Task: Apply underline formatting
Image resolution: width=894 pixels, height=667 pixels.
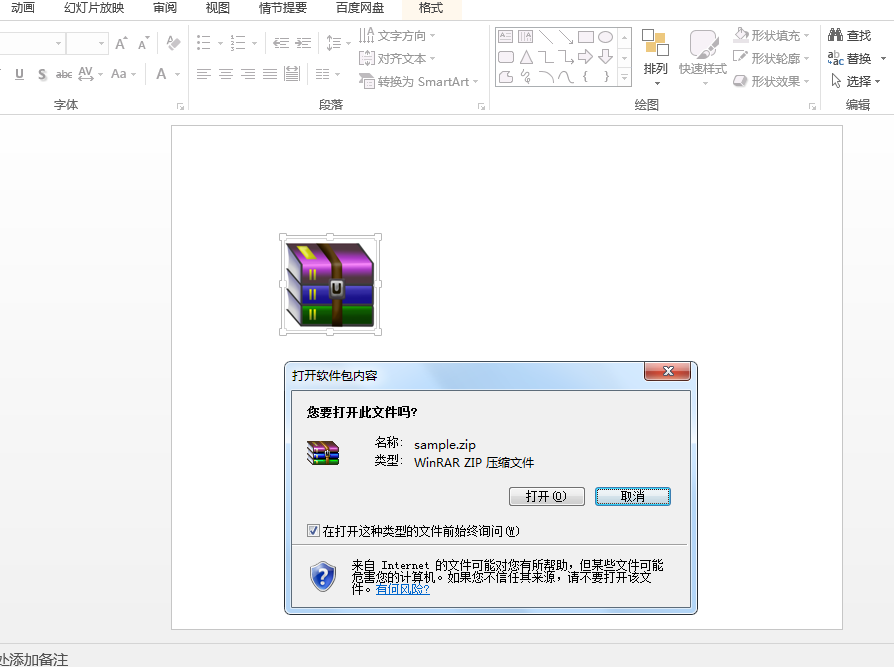Action: (x=19, y=74)
